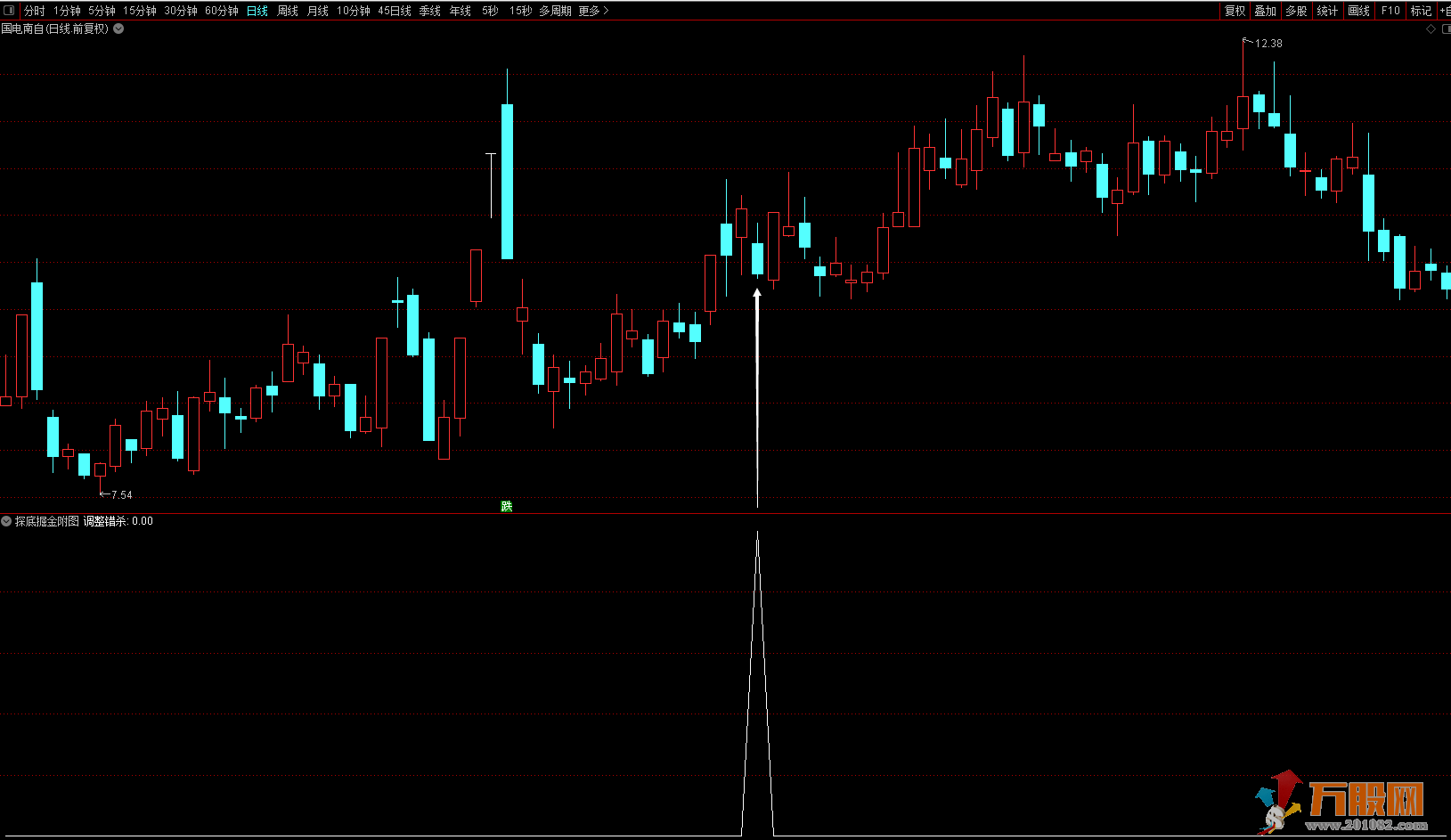Viewport: 1451px width, 840px height.
Task: Switch to 周线 weekly chart
Action: click(x=288, y=11)
